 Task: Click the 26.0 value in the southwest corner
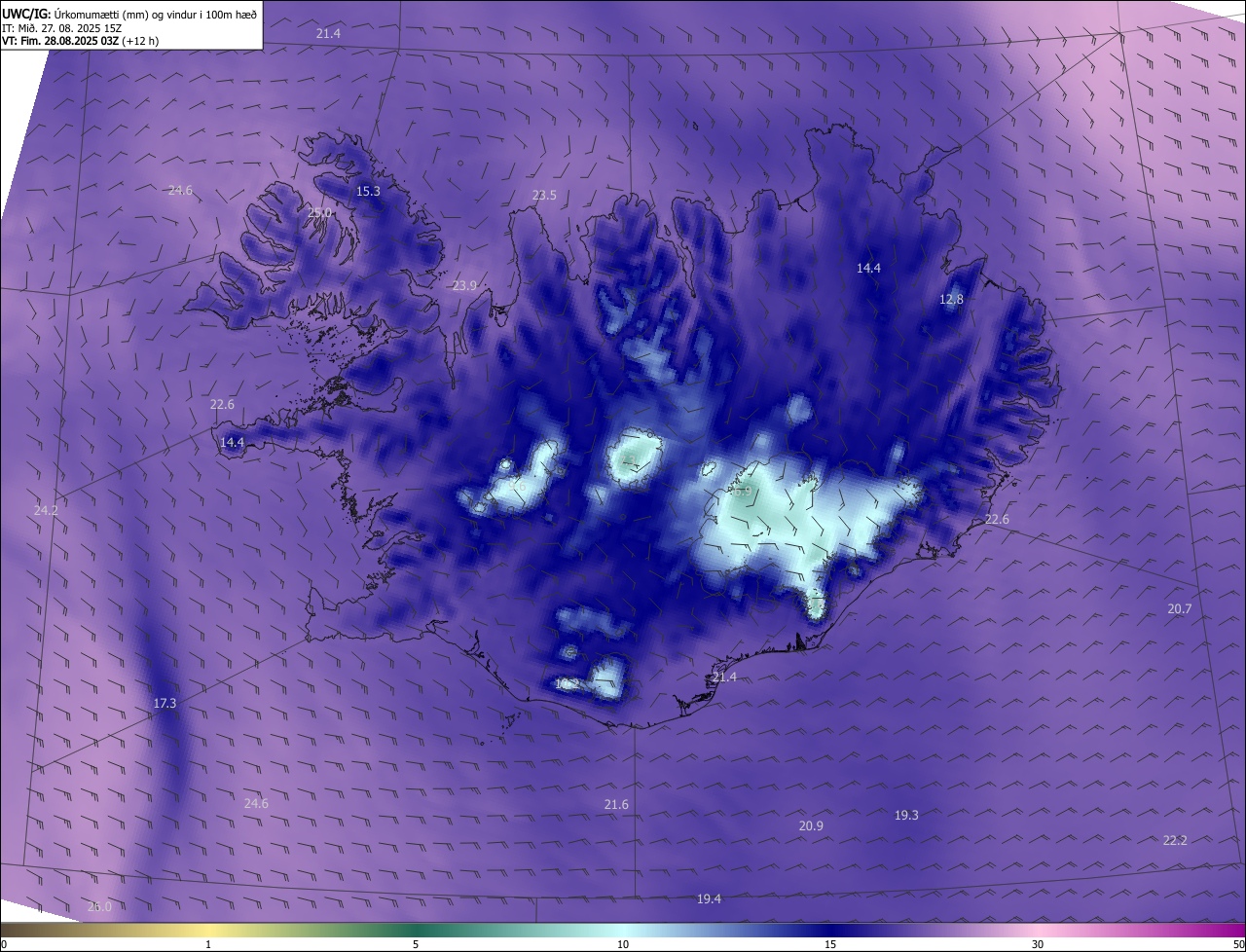(99, 907)
